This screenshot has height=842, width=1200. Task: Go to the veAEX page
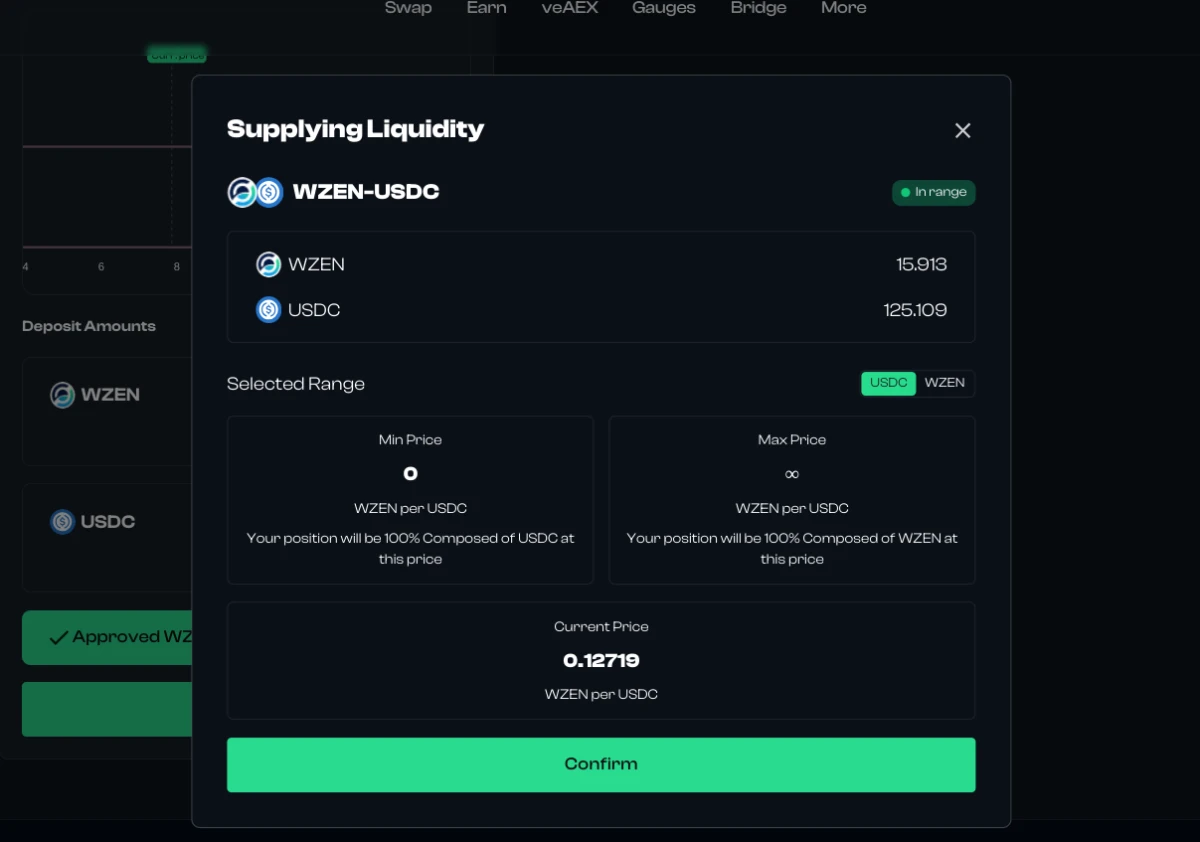[x=569, y=8]
